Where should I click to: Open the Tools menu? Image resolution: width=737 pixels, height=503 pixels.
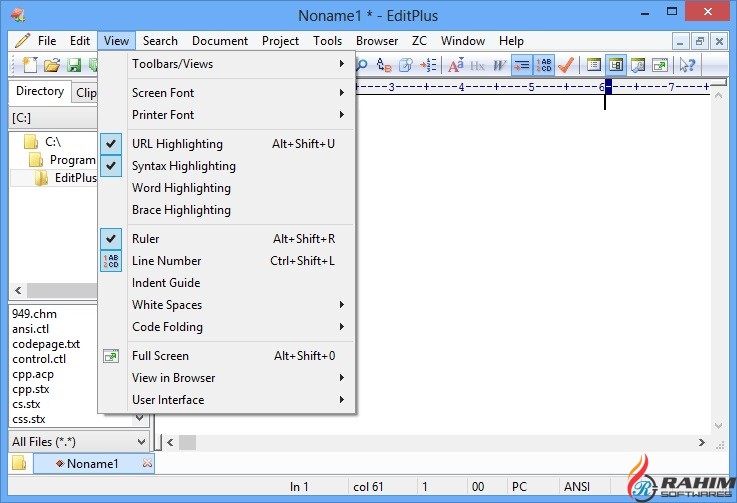click(328, 41)
